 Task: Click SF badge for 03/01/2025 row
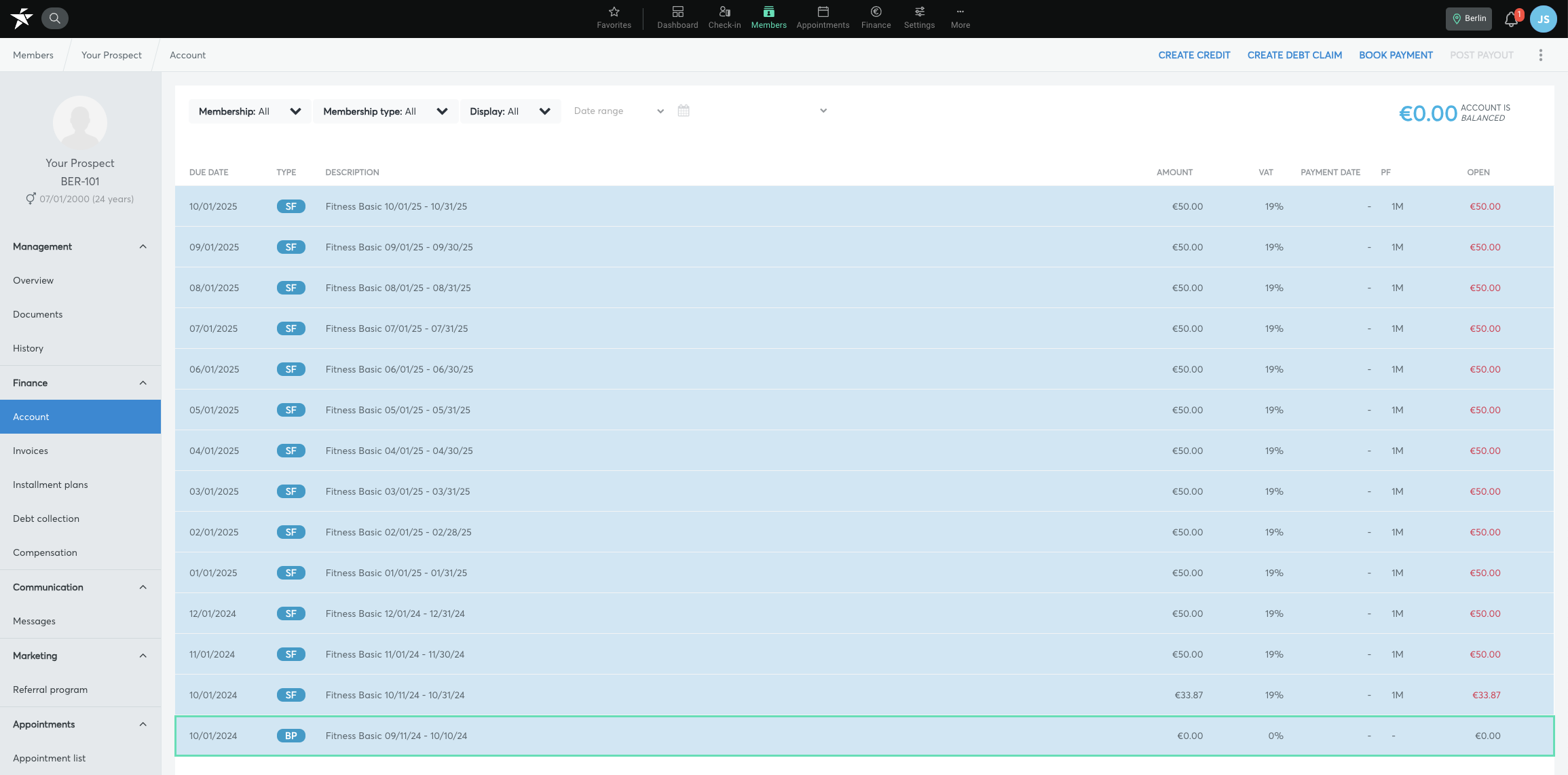(x=291, y=491)
